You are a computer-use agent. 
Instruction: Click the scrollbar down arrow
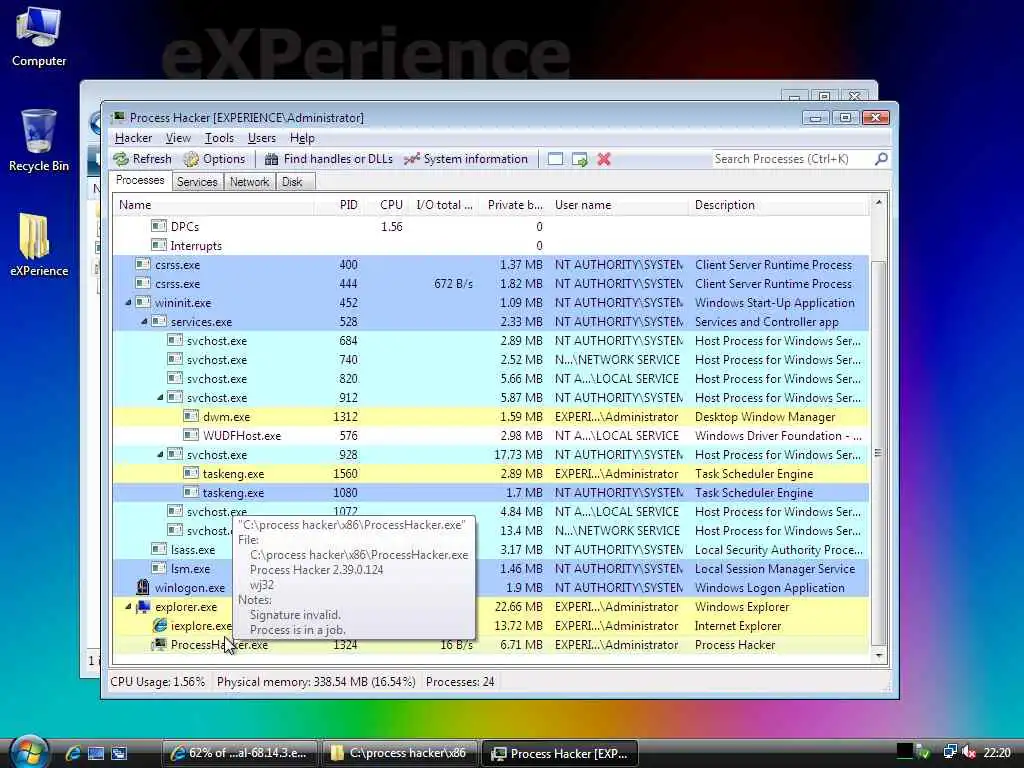[x=878, y=655]
